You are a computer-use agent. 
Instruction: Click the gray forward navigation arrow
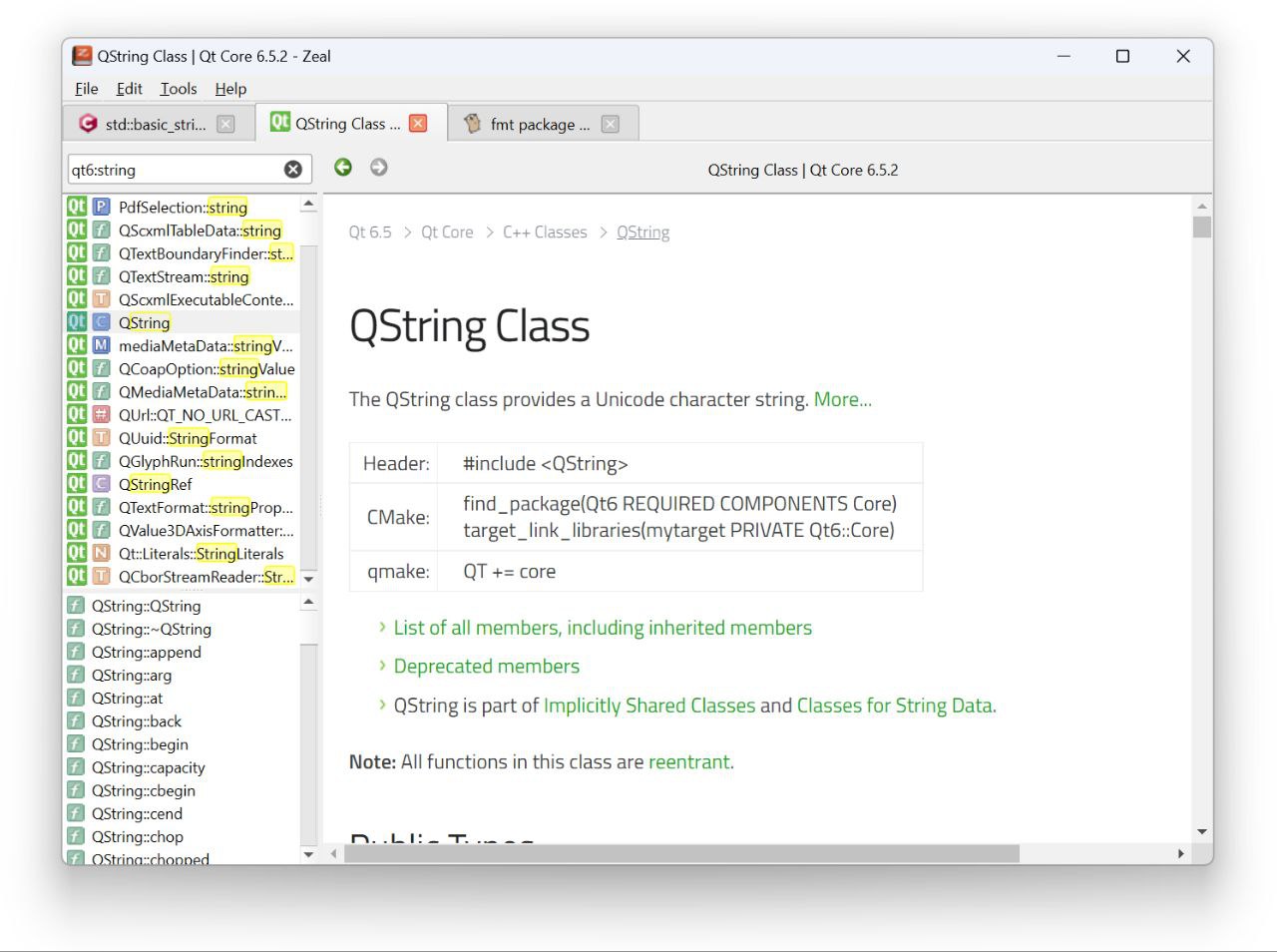click(379, 168)
